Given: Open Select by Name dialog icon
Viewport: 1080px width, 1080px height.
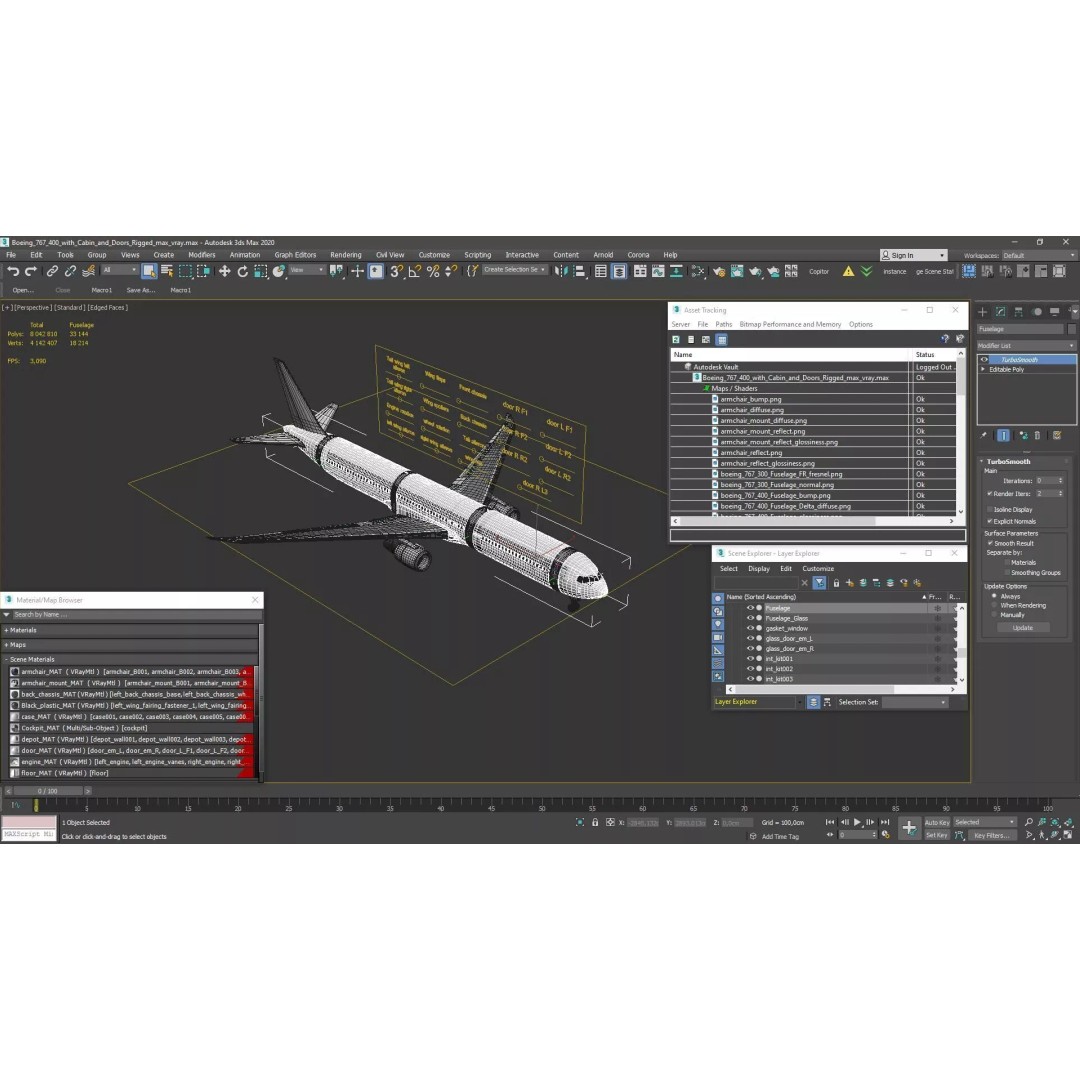Looking at the screenshot, I should 167,271.
